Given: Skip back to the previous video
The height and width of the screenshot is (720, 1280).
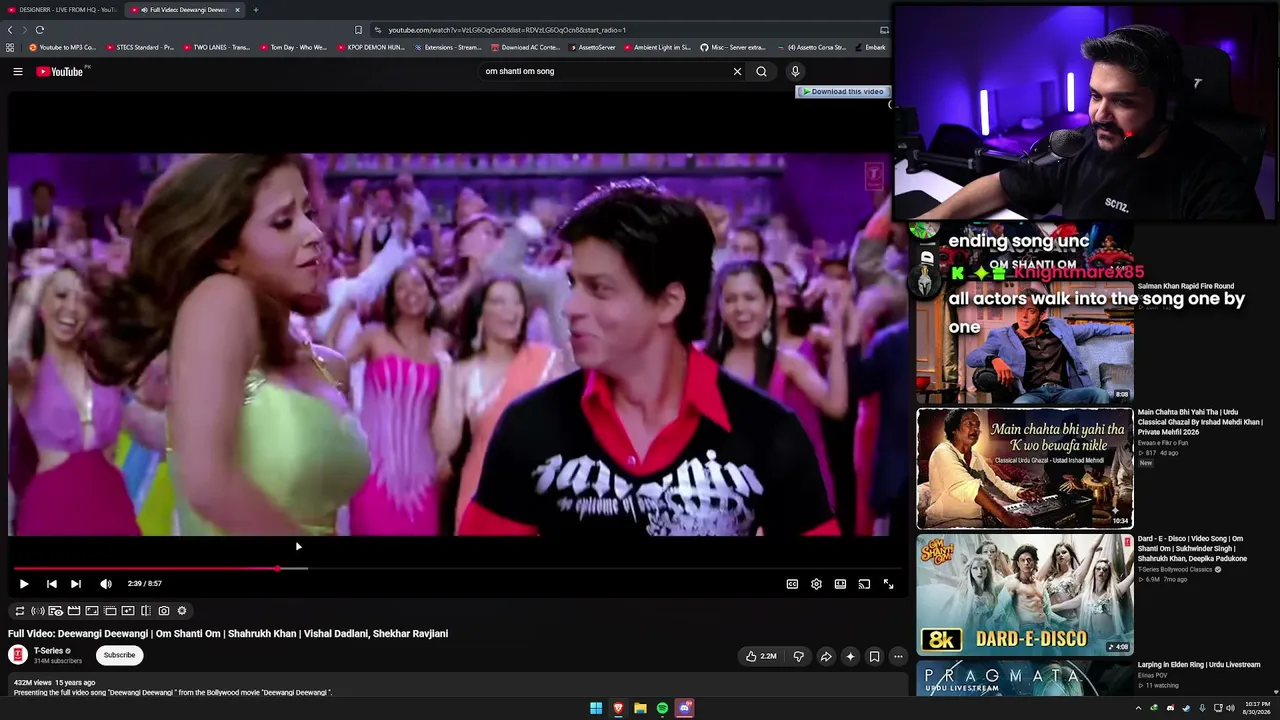Looking at the screenshot, I should click(52, 584).
